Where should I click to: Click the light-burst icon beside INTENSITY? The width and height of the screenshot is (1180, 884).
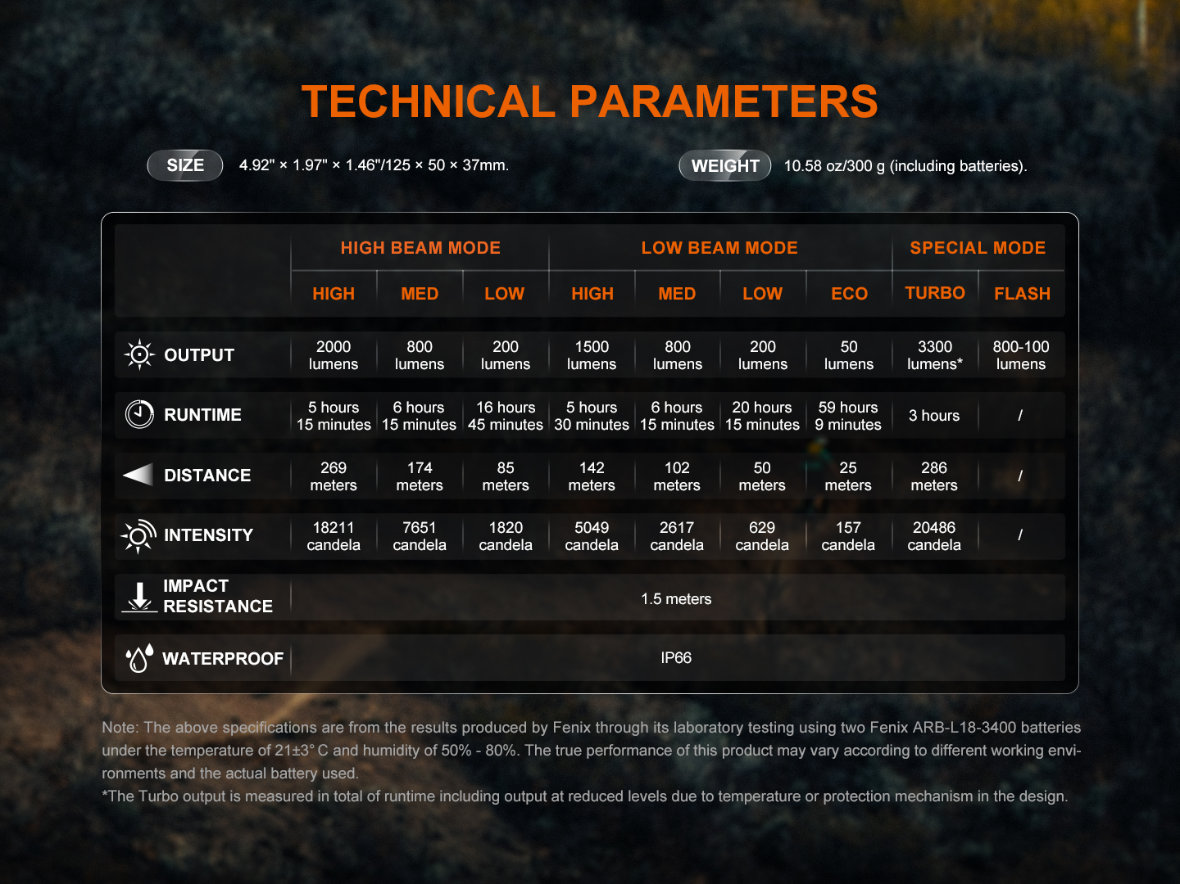pyautogui.click(x=138, y=536)
